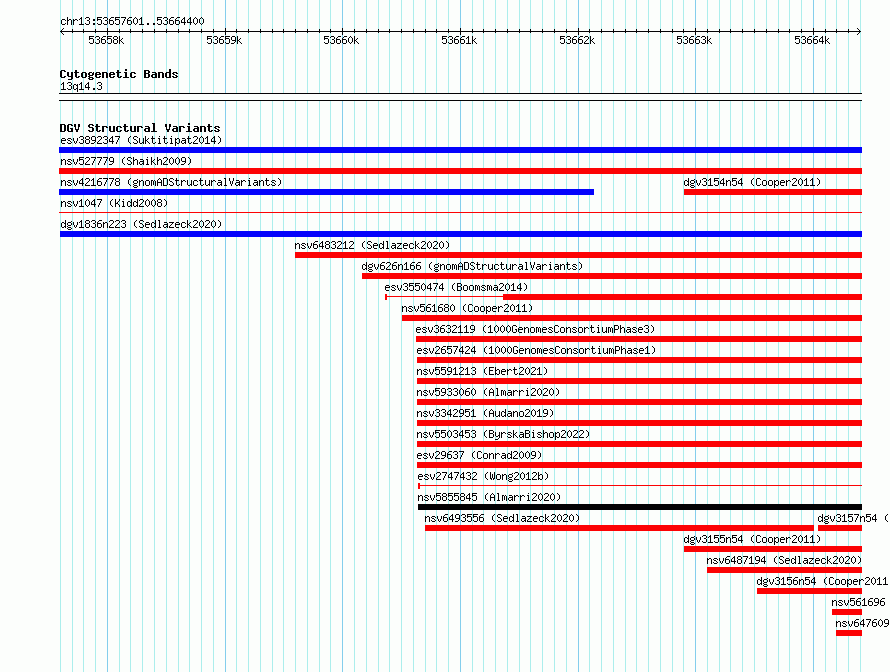Click the red esv29637 variant bar
Screen dimensions: 890x672
tap(639, 465)
